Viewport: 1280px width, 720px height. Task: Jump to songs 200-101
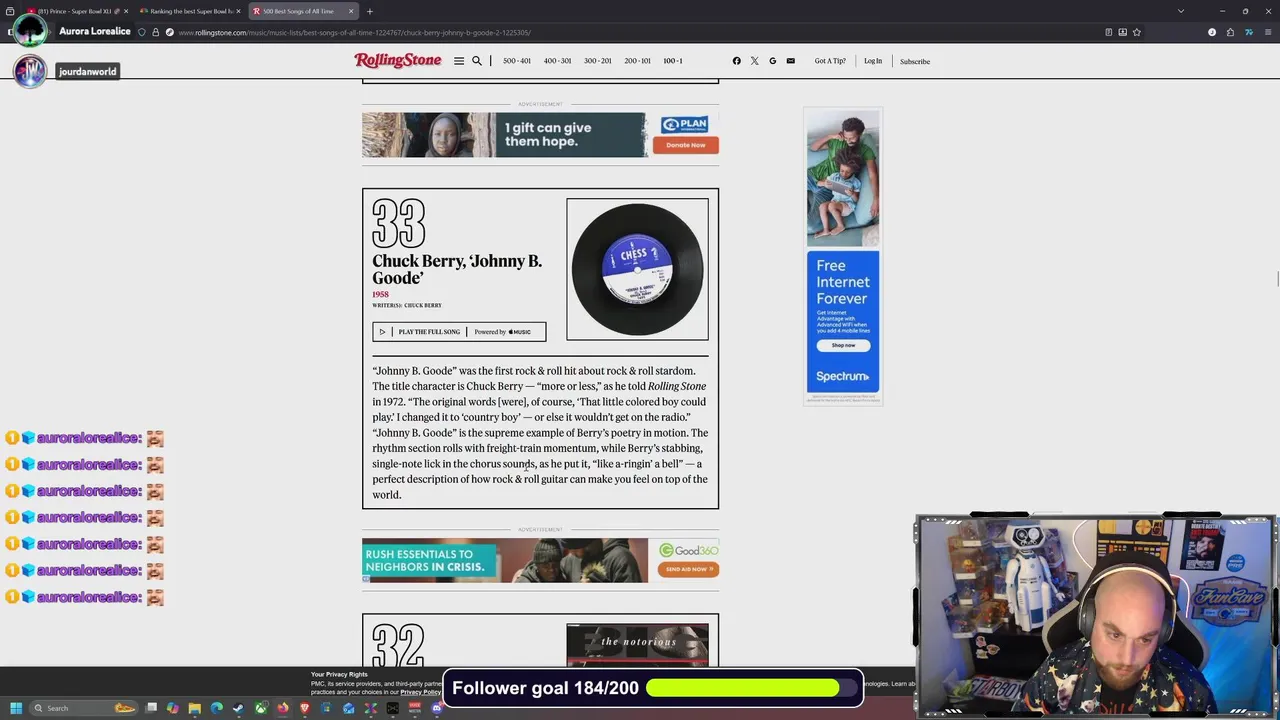637,61
